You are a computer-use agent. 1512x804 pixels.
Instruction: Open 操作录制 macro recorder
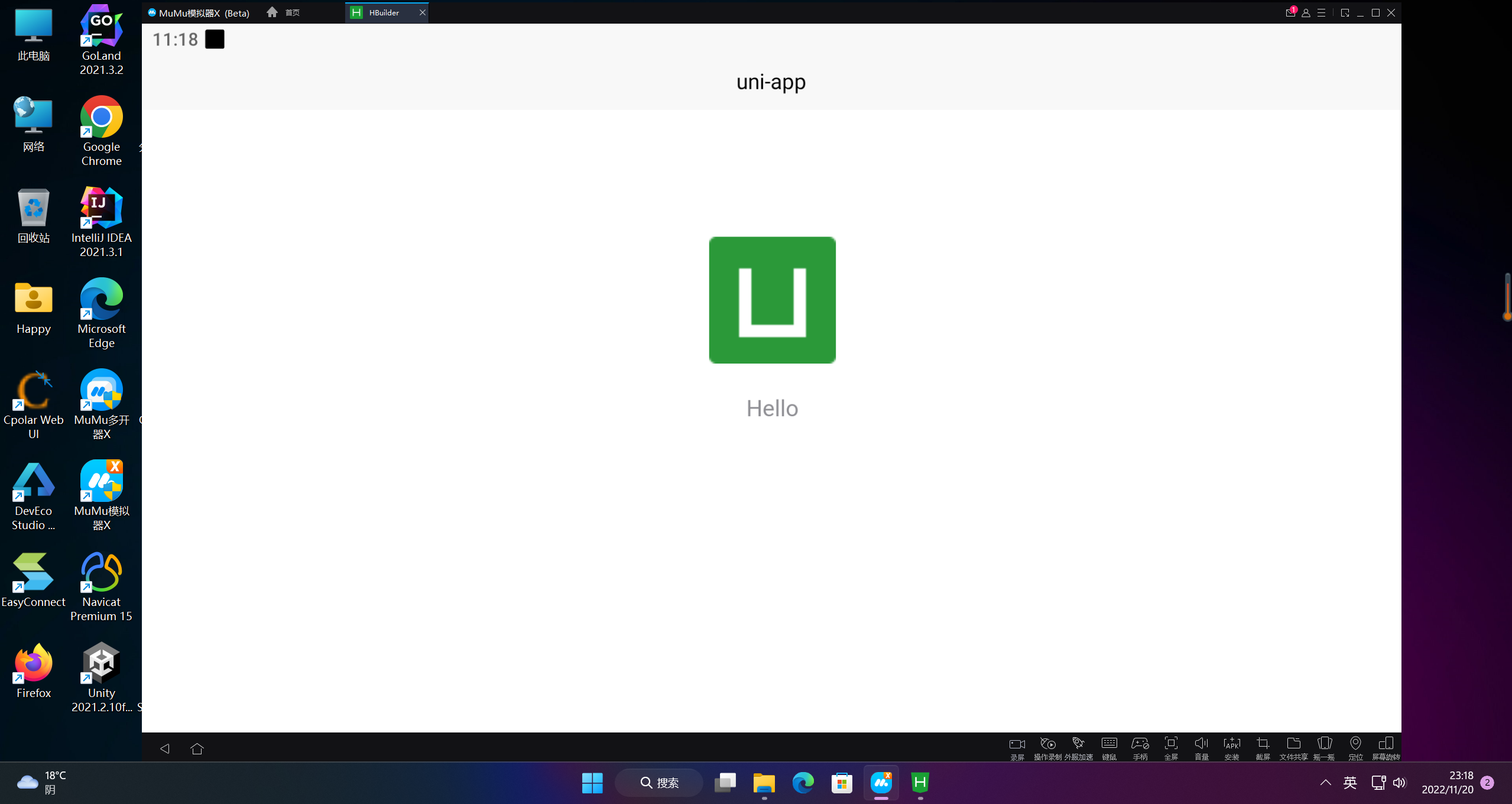pos(1047,748)
